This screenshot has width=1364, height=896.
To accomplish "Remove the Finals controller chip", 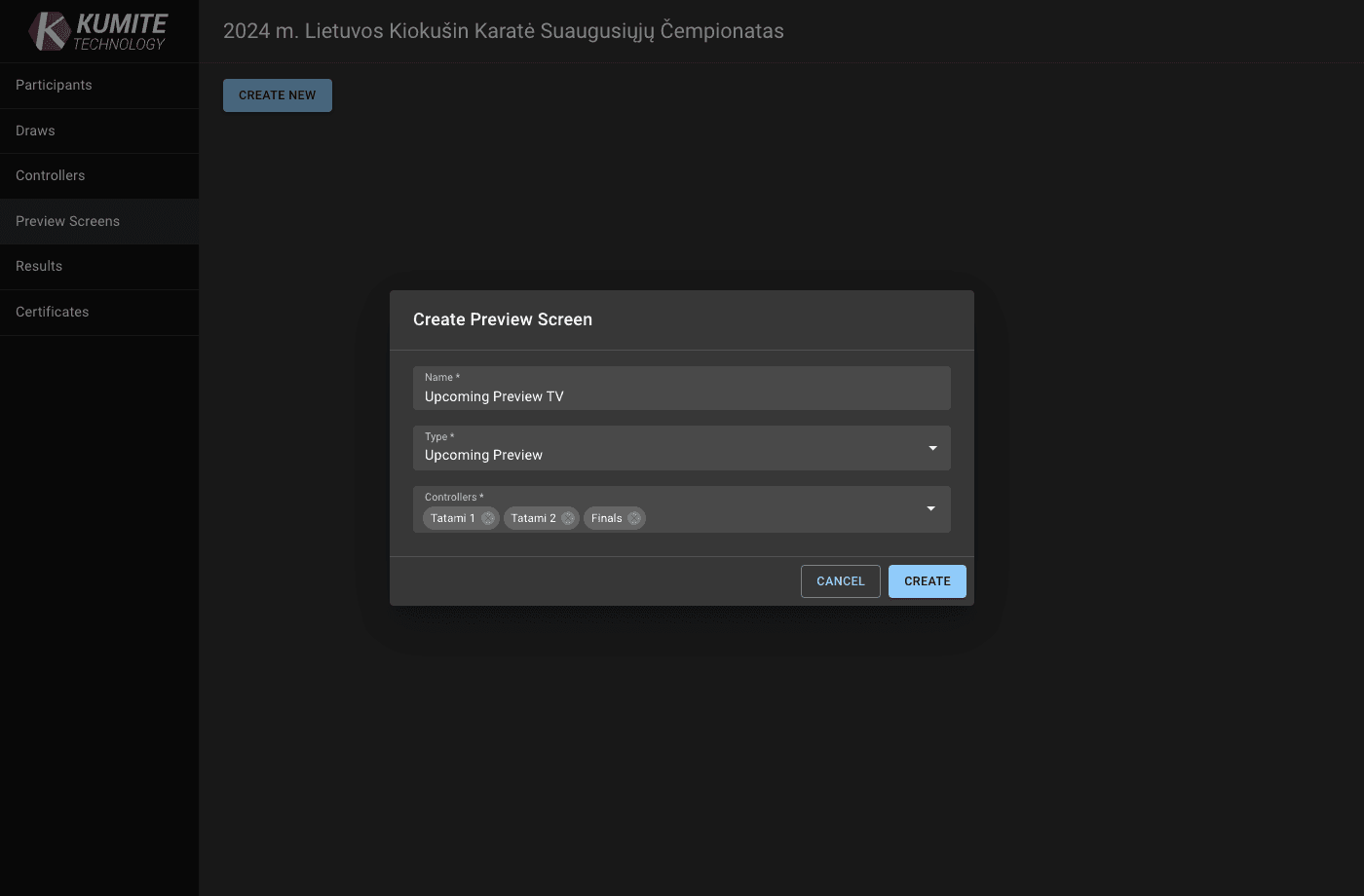I will tap(634, 518).
